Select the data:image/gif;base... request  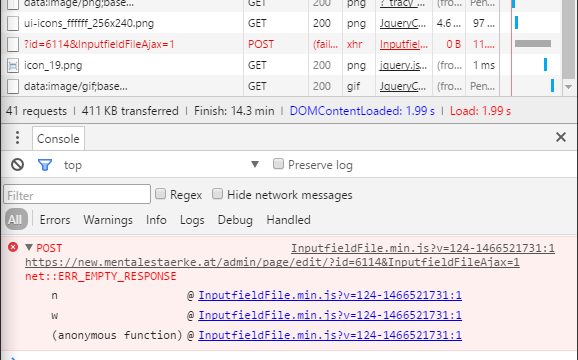(76, 87)
